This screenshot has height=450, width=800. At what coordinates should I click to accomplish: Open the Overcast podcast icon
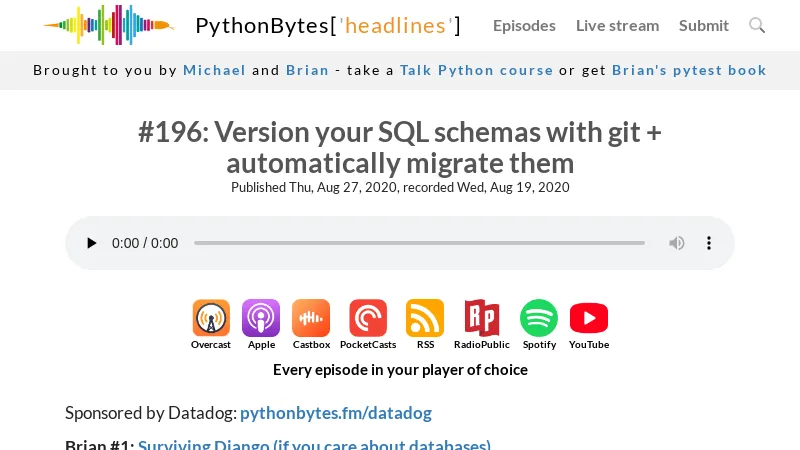point(211,319)
